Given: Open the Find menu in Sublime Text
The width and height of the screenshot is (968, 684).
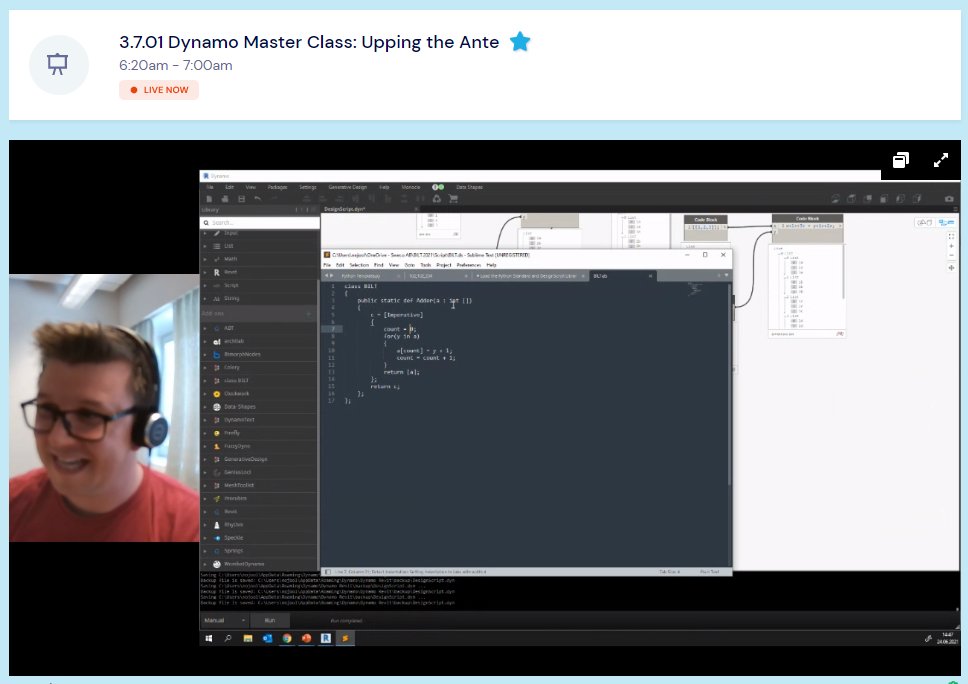Looking at the screenshot, I should tap(378, 265).
